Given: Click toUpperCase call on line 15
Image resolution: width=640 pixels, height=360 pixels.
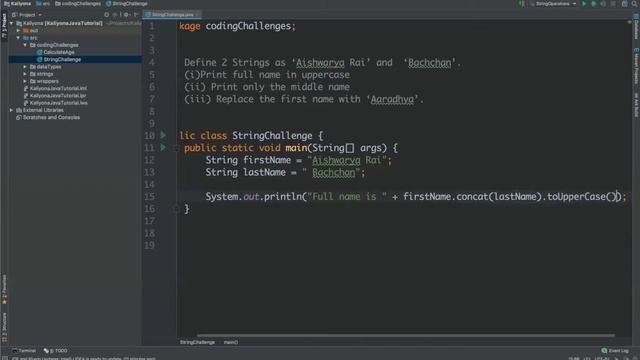Looking at the screenshot, I should click(576, 197).
